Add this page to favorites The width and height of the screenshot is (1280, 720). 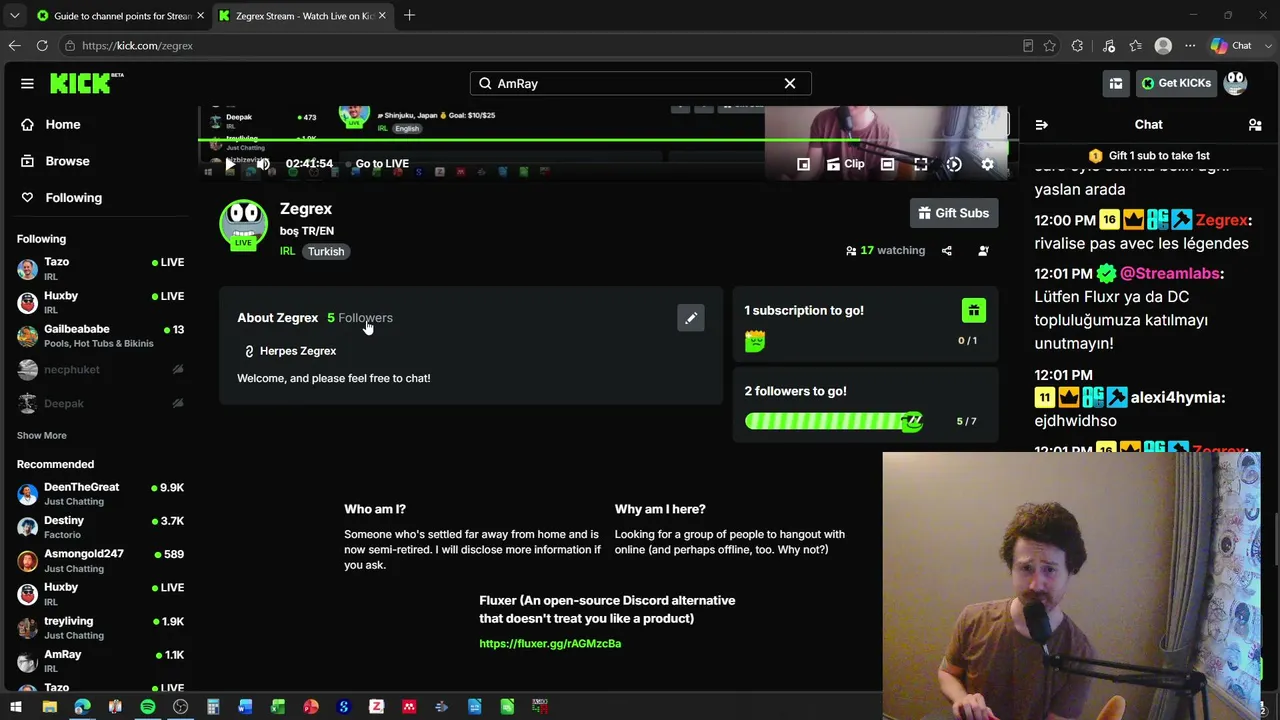click(x=1049, y=45)
